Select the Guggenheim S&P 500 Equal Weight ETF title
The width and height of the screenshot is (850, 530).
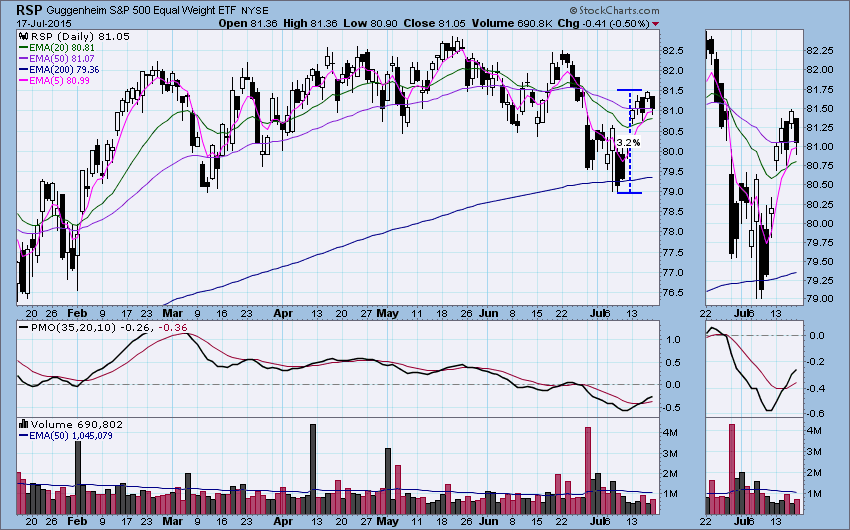coord(141,11)
